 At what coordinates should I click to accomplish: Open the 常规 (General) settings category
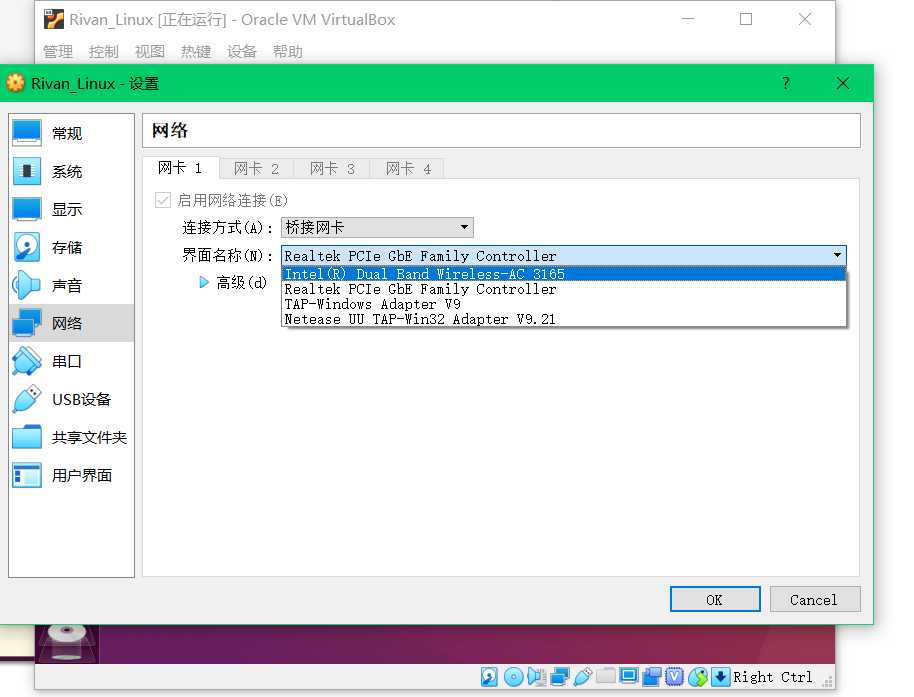coord(71,133)
